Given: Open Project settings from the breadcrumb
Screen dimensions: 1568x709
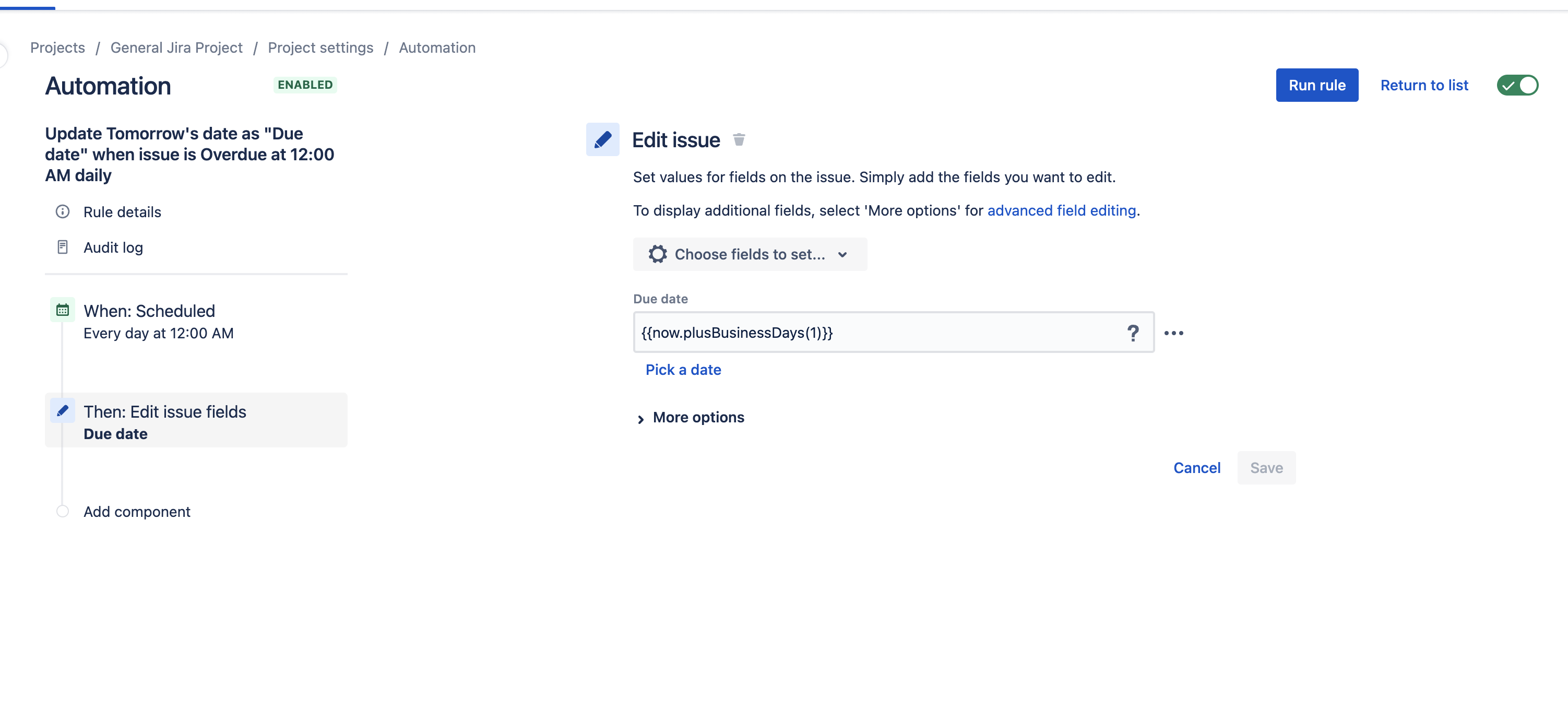Looking at the screenshot, I should pos(320,48).
